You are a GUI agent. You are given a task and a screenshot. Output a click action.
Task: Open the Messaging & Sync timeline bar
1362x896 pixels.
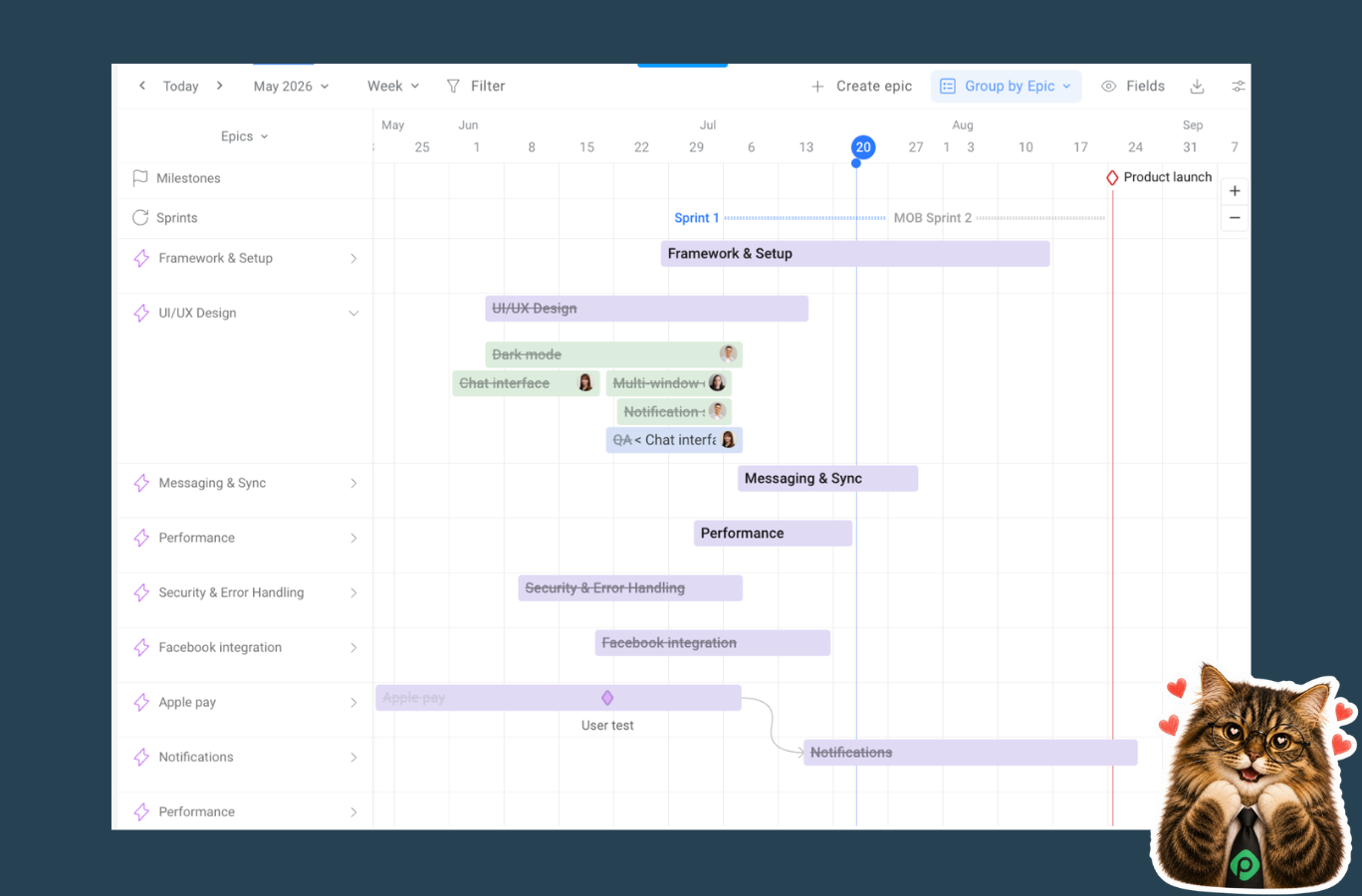click(827, 479)
